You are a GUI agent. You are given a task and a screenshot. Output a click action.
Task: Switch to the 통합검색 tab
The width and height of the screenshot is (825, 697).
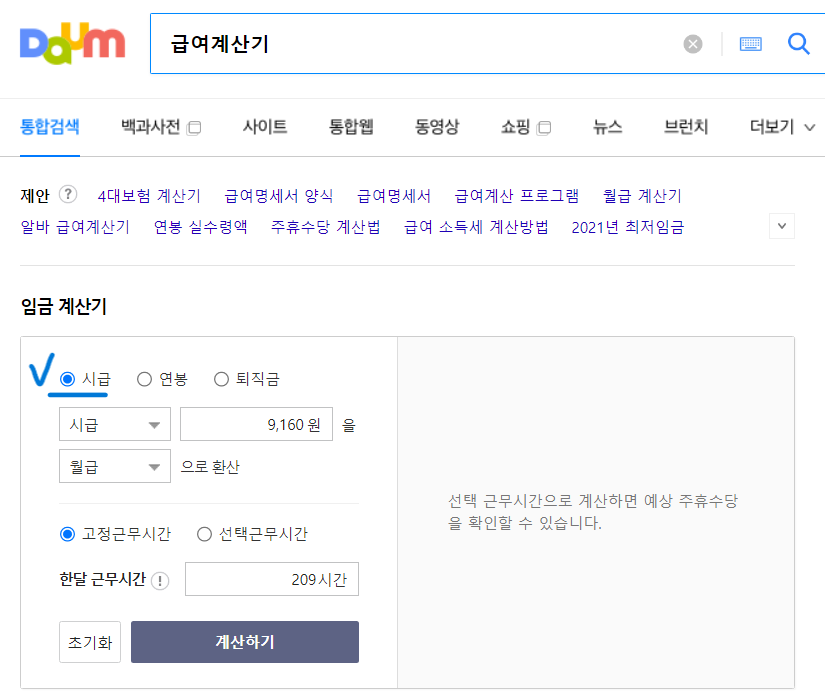tap(49, 127)
